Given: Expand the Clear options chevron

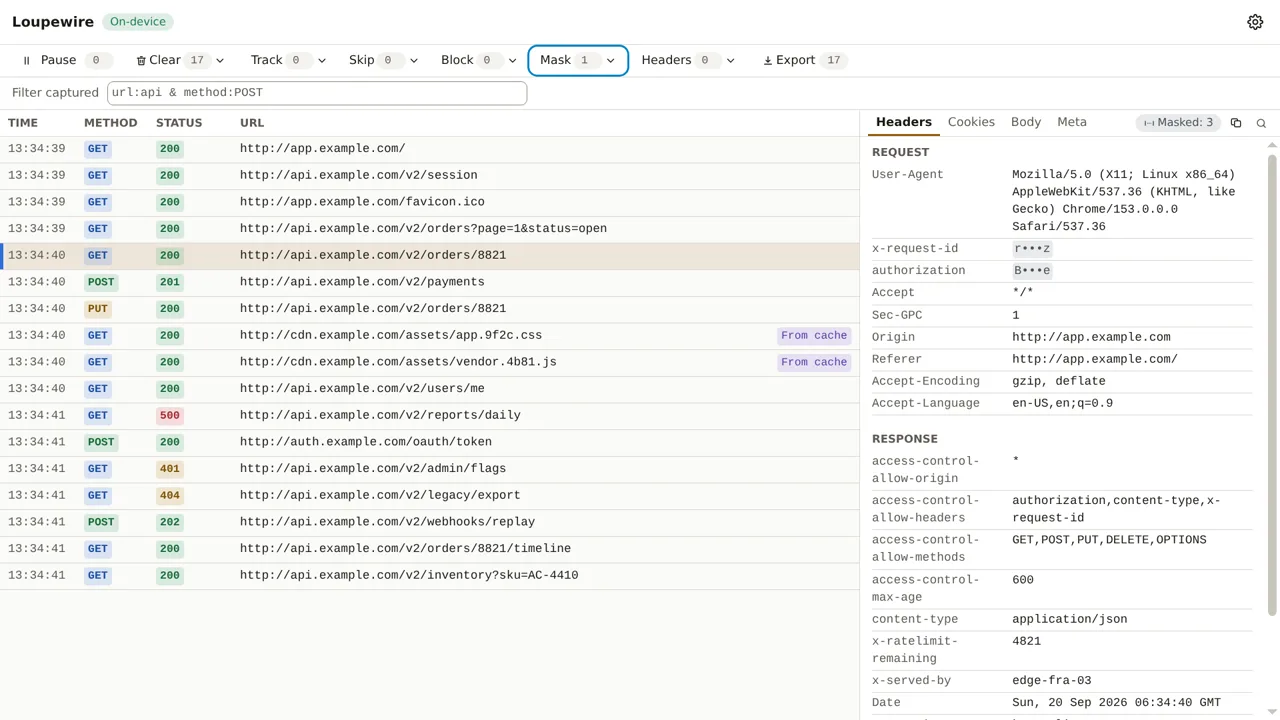Looking at the screenshot, I should click(x=220, y=61).
